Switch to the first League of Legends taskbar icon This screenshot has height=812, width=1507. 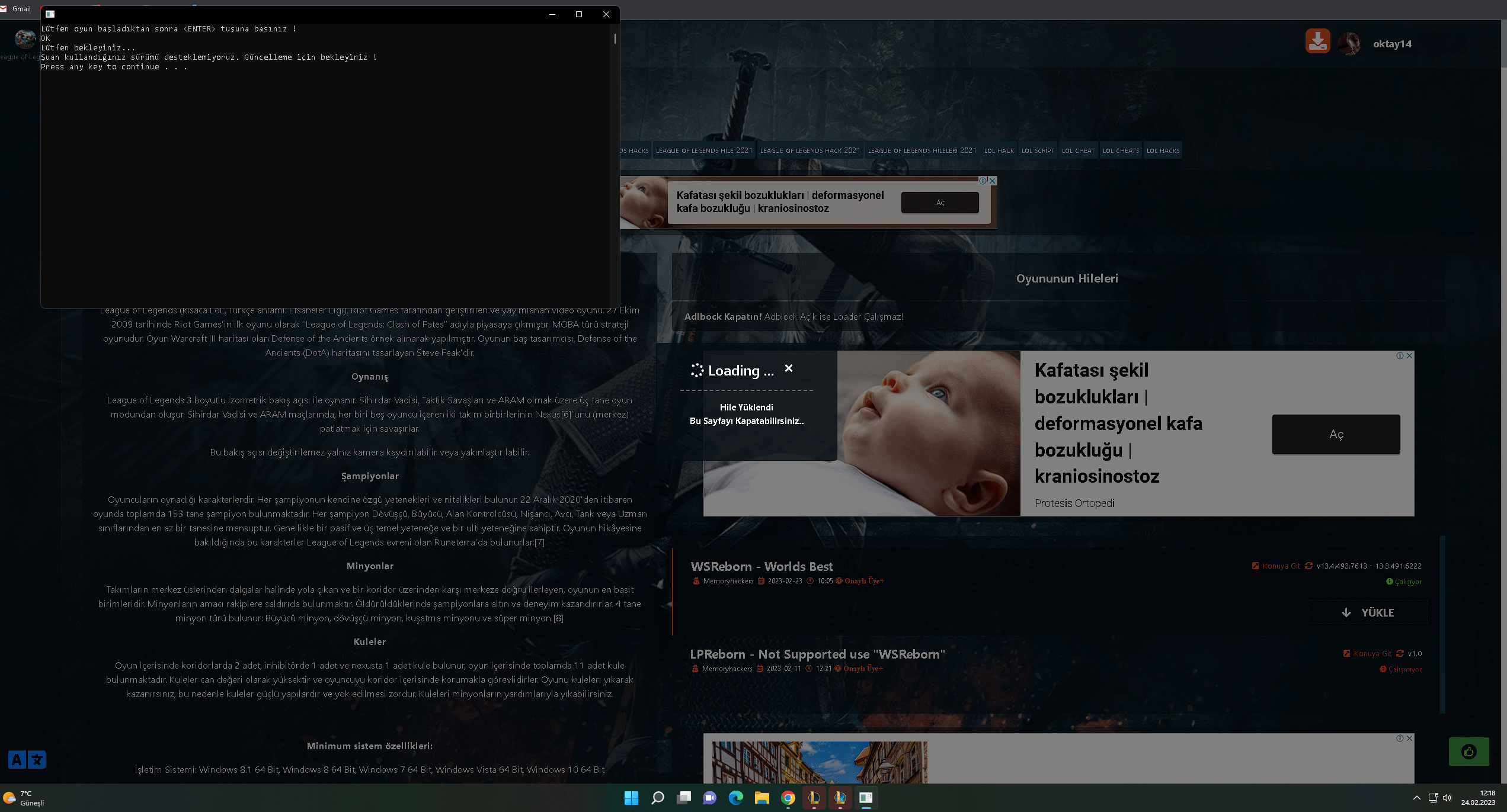[814, 798]
